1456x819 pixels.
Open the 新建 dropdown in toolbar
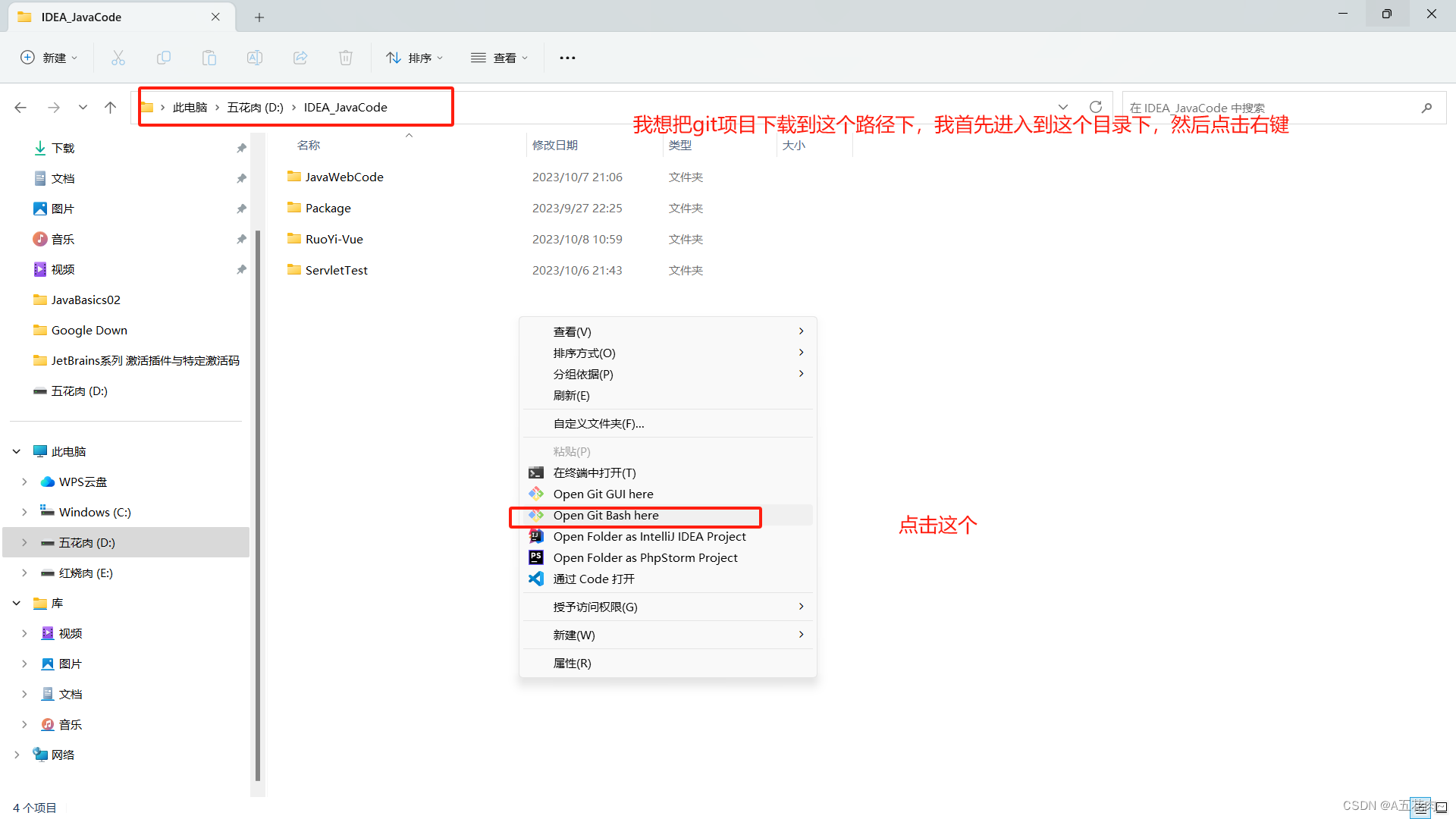tap(49, 58)
